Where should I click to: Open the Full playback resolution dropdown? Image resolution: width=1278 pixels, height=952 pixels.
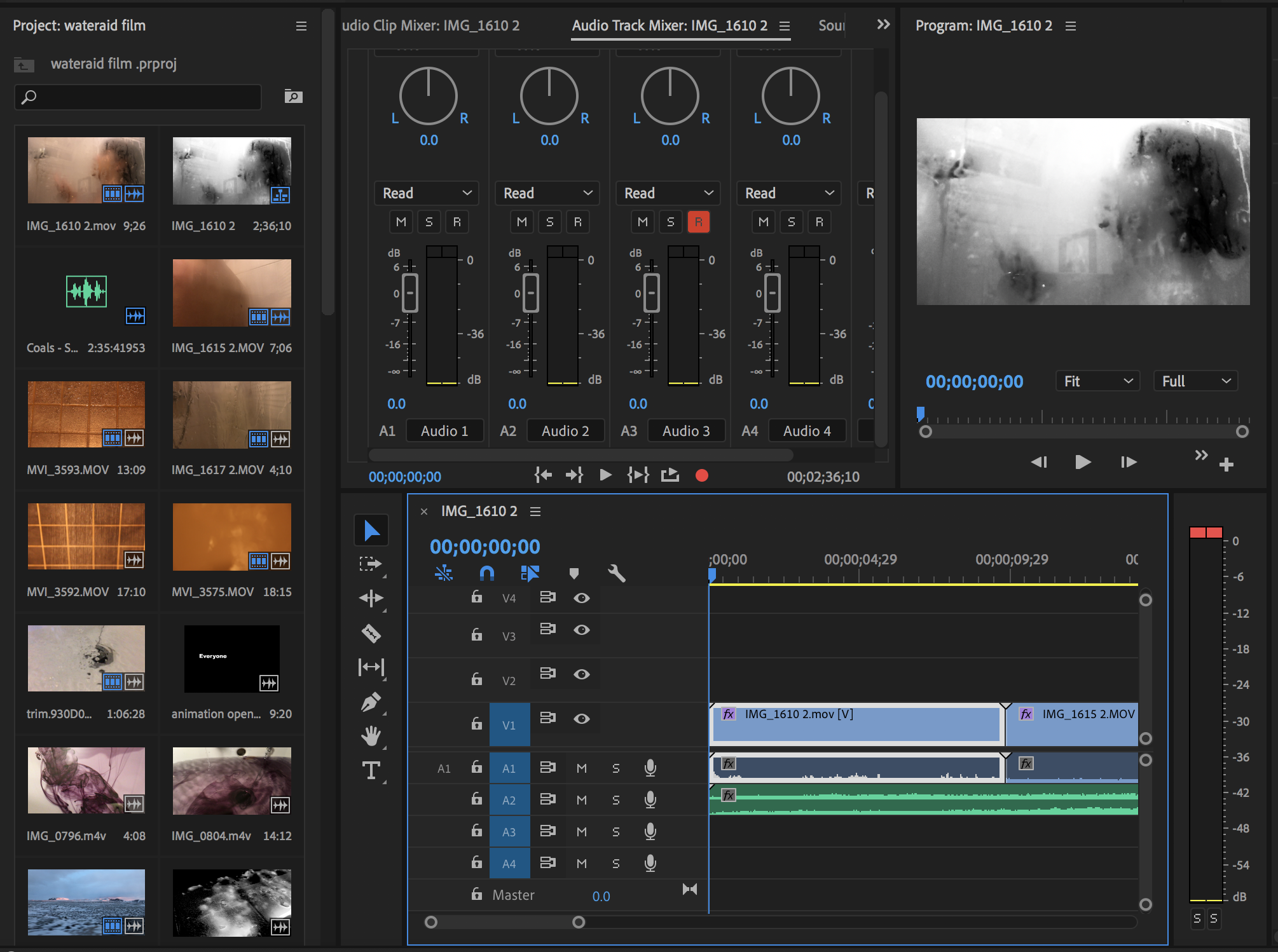tap(1195, 381)
